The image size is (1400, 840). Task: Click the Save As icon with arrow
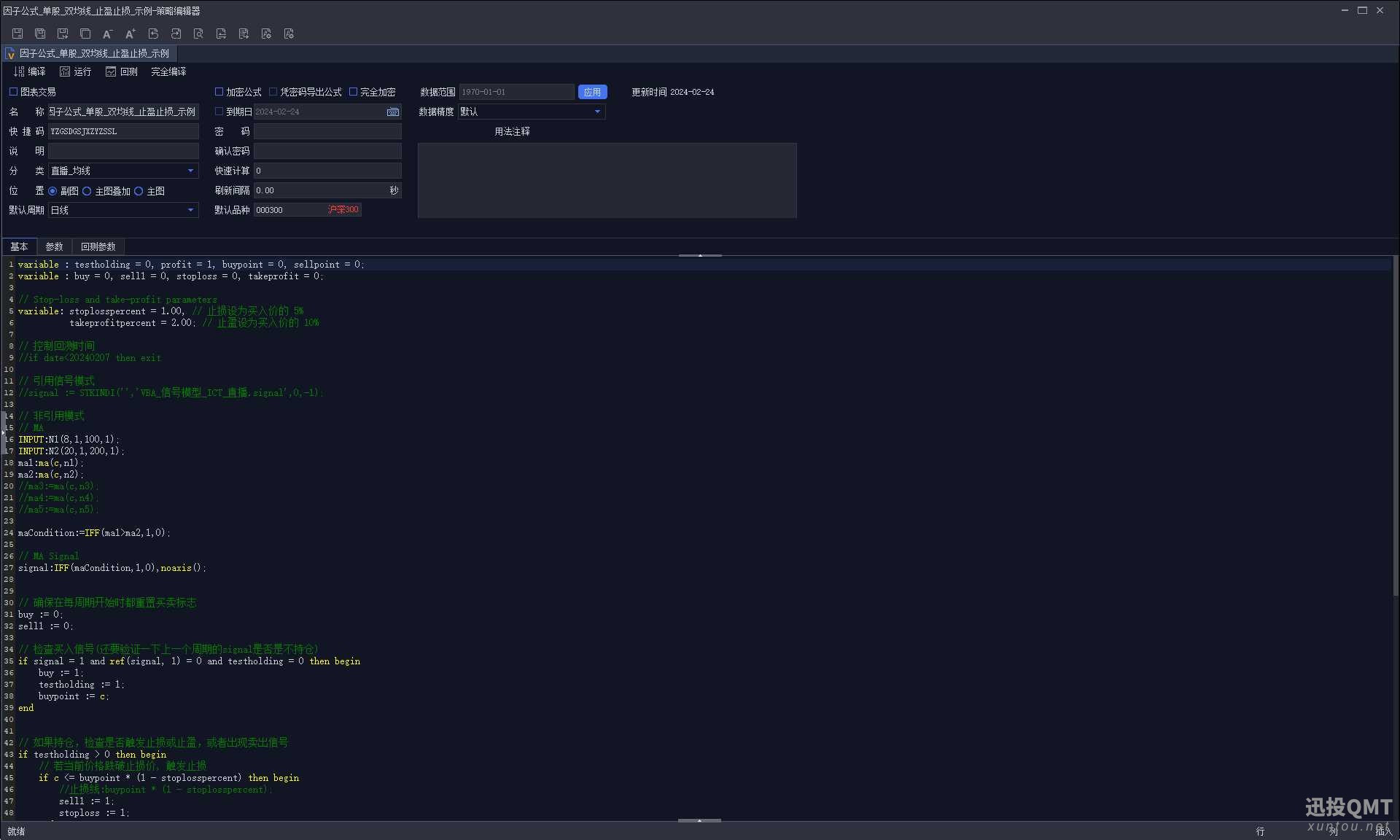pyautogui.click(x=63, y=34)
